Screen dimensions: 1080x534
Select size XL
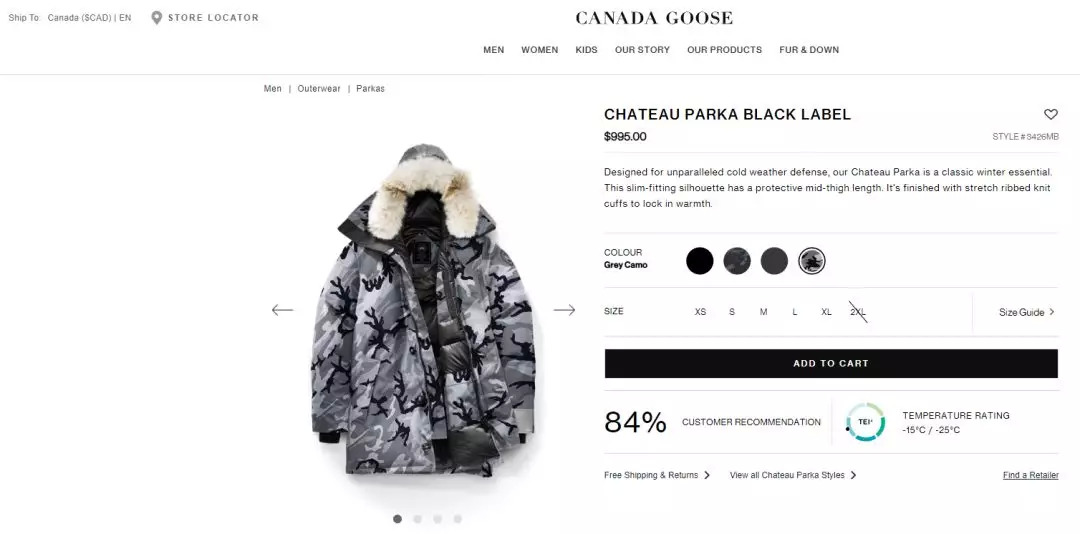827,312
